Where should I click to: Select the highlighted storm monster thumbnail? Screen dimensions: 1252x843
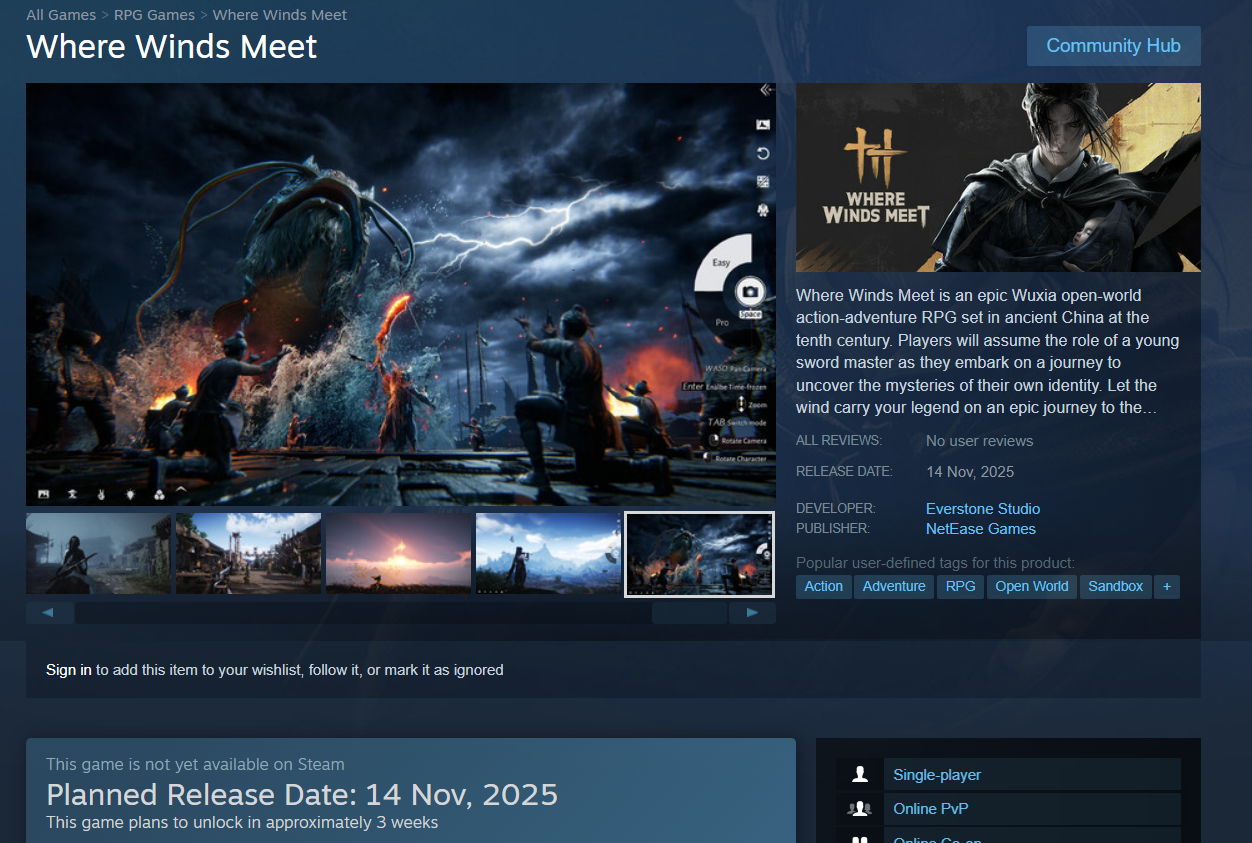[x=699, y=554]
